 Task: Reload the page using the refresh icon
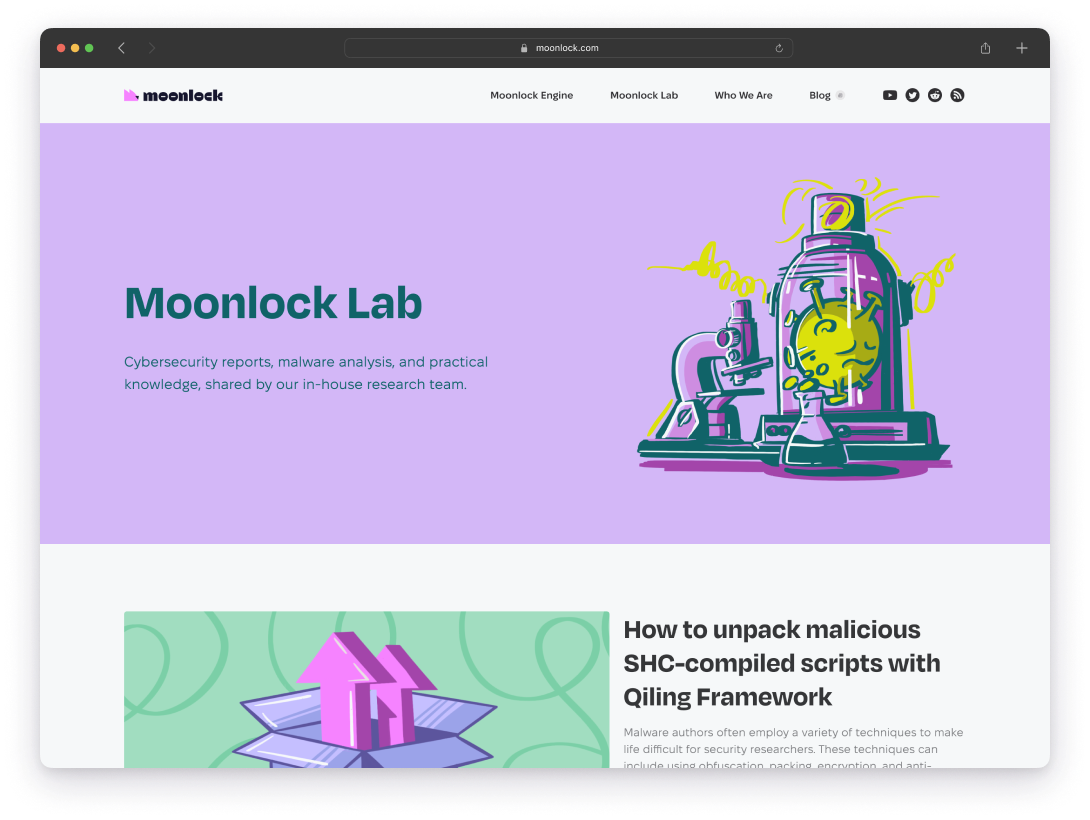click(x=779, y=47)
